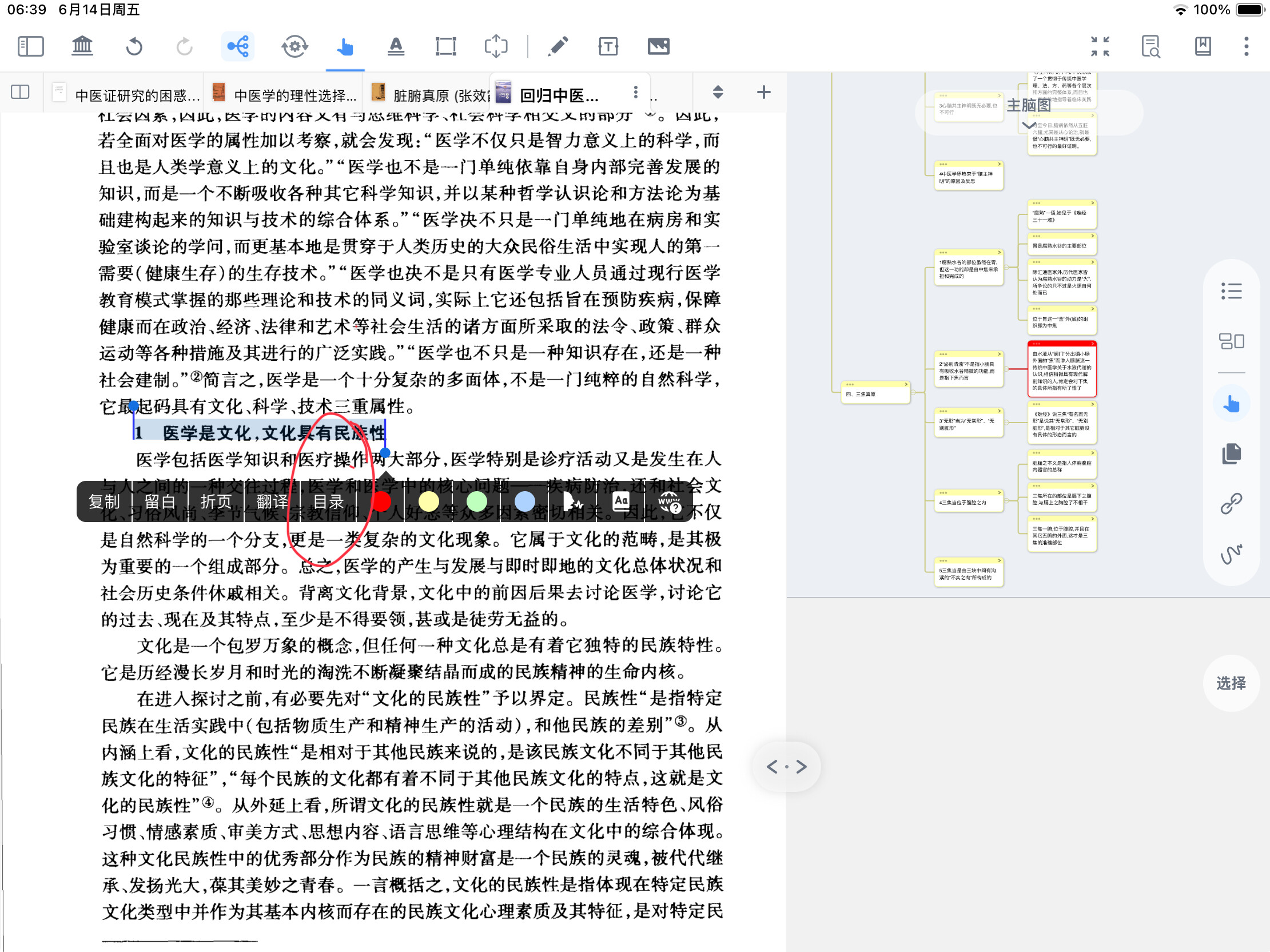Tap 翻译 in the selection popup
1270x952 pixels.
[272, 502]
